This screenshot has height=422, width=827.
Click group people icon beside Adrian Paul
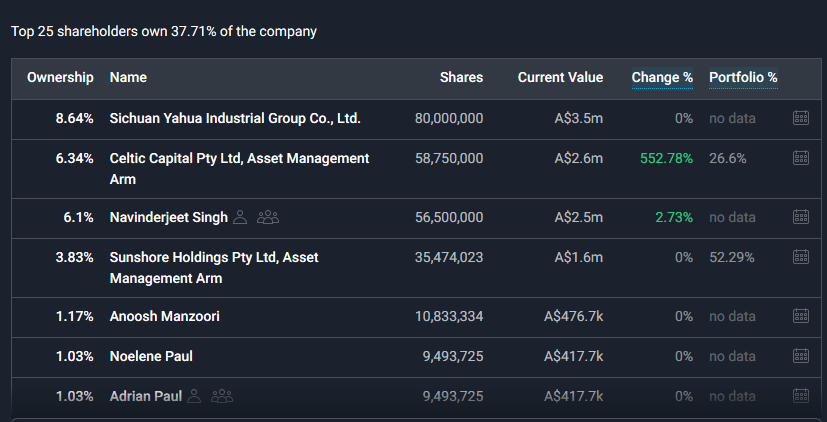pos(222,396)
